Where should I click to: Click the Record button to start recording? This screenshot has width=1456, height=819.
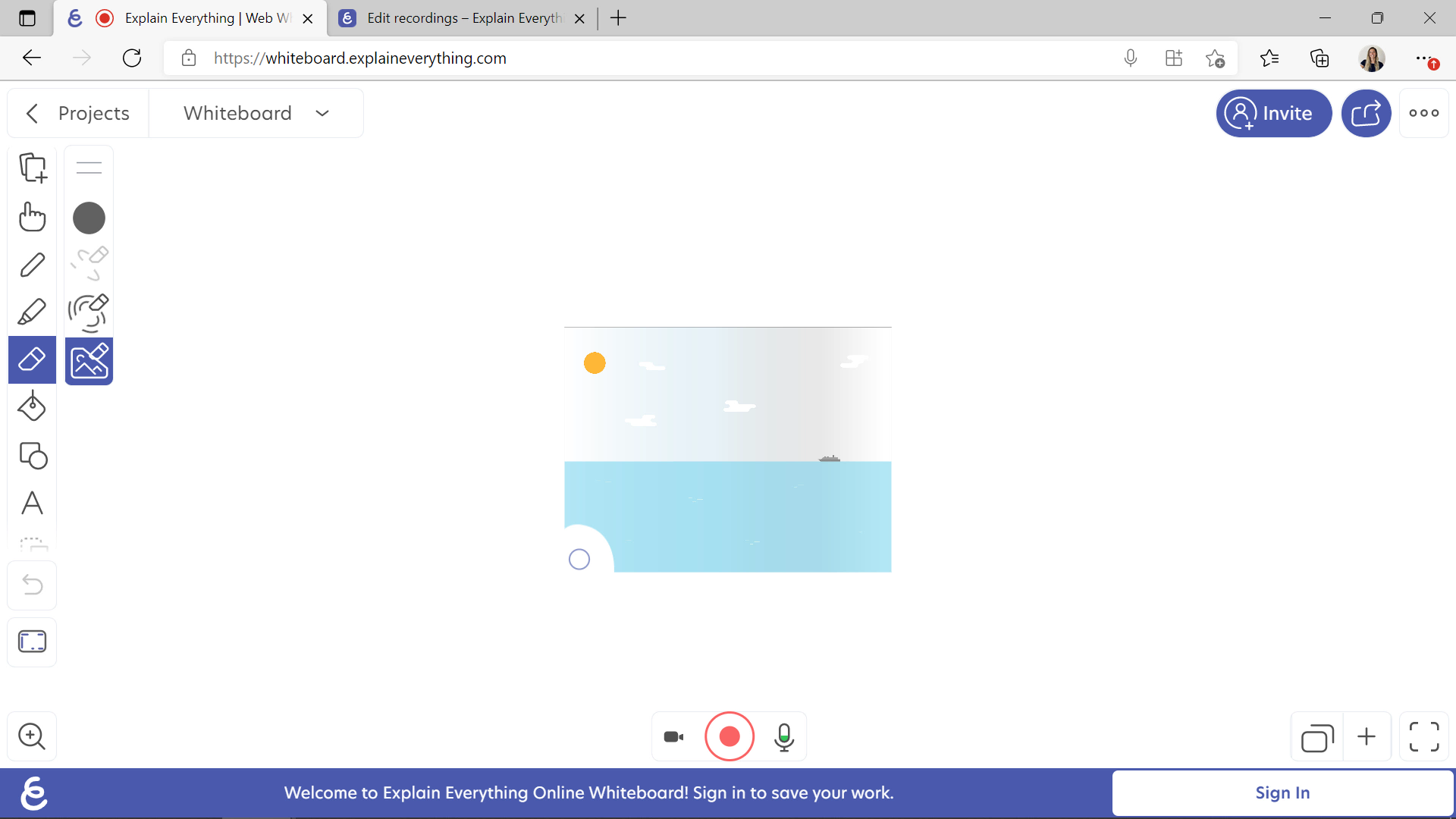click(729, 737)
